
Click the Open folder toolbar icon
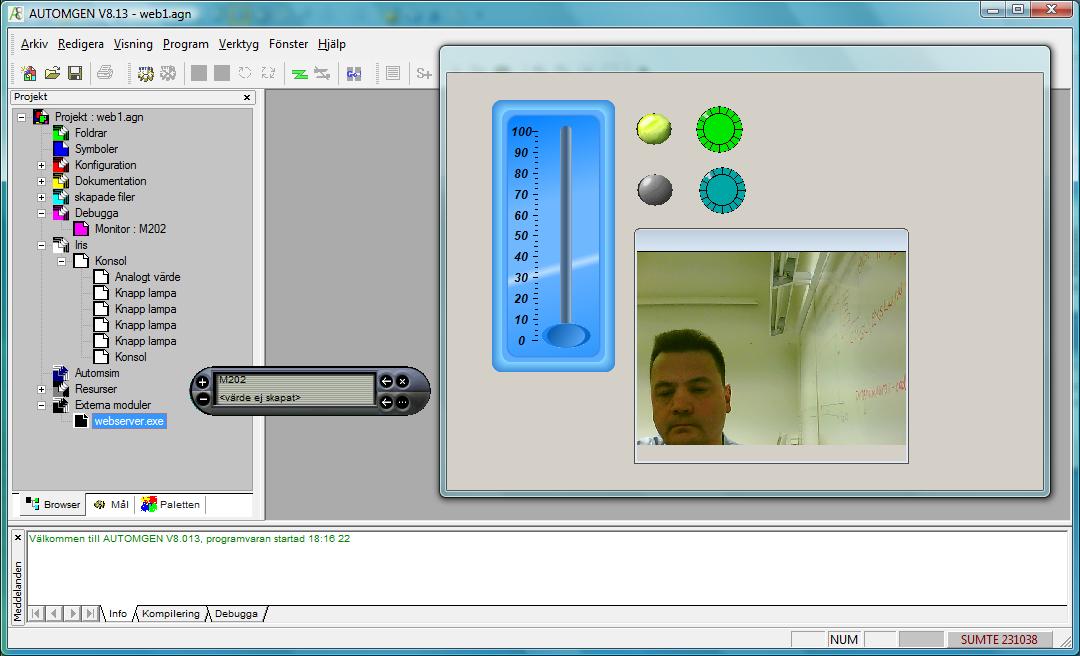[52, 73]
